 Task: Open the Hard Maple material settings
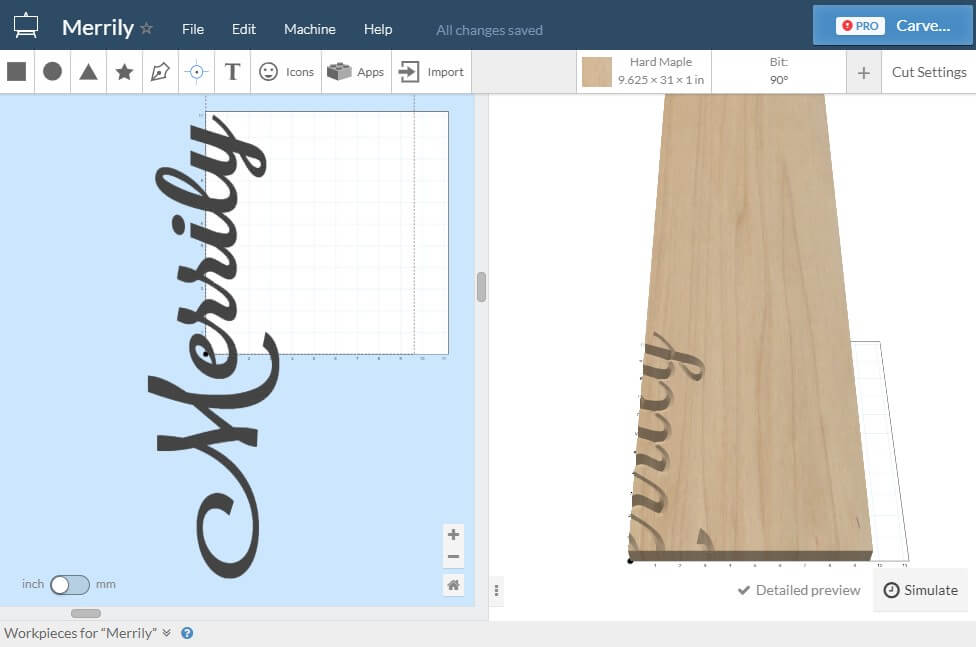tap(644, 72)
